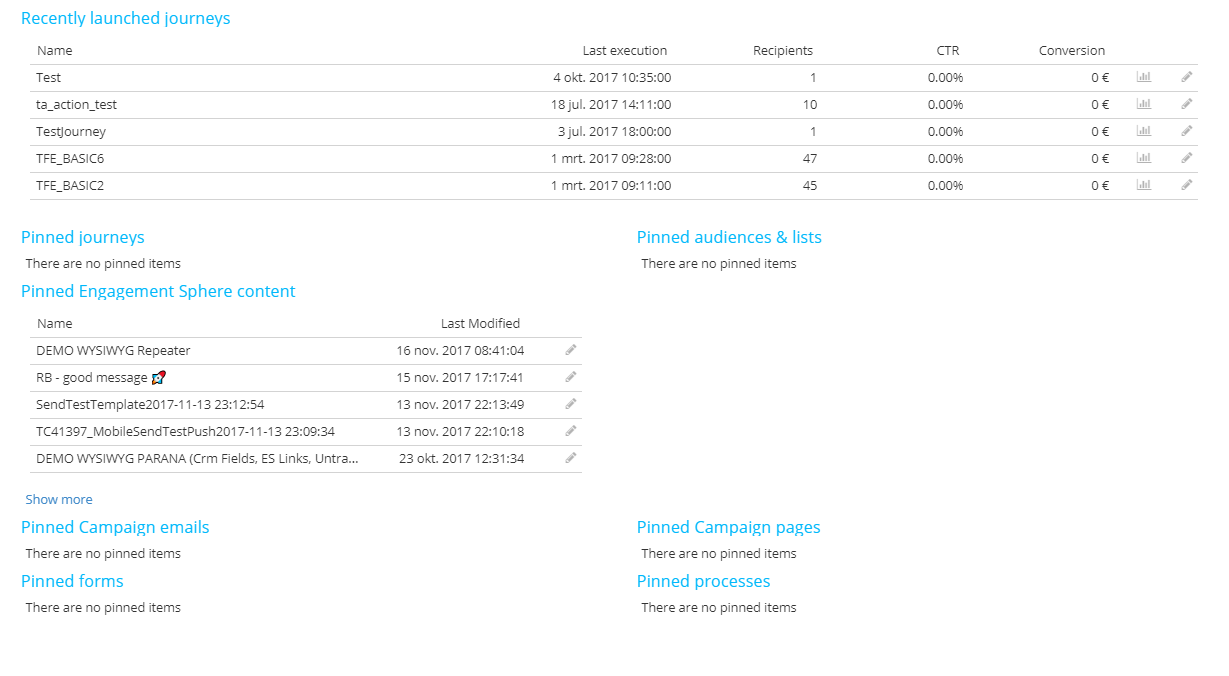The width and height of the screenshot is (1229, 676).
Task: Edit the RB - good message content
Action: [571, 377]
